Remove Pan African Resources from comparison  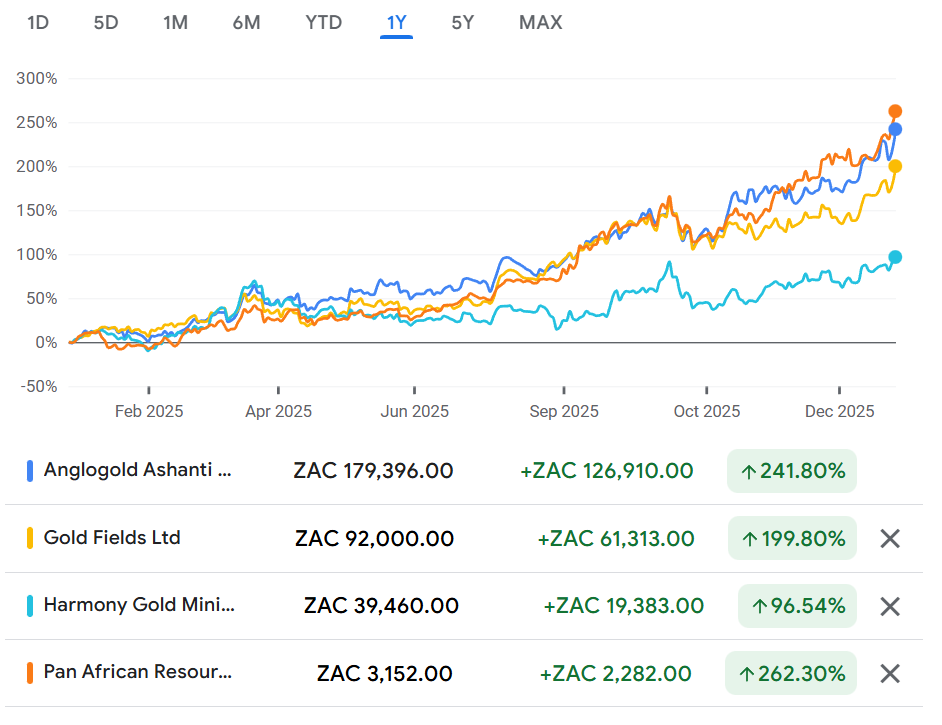coord(889,673)
